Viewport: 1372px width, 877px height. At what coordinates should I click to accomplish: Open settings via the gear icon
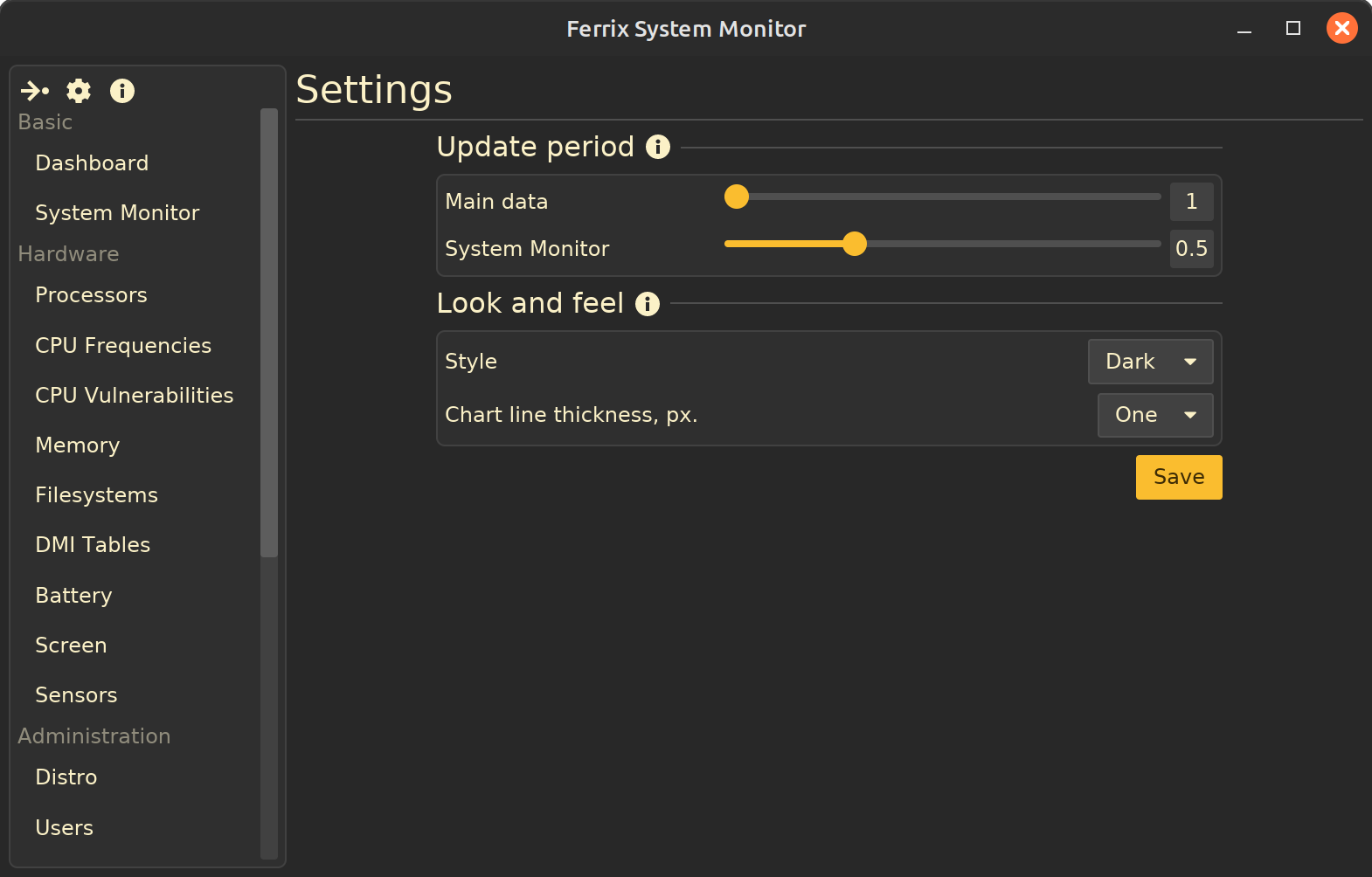click(x=79, y=91)
